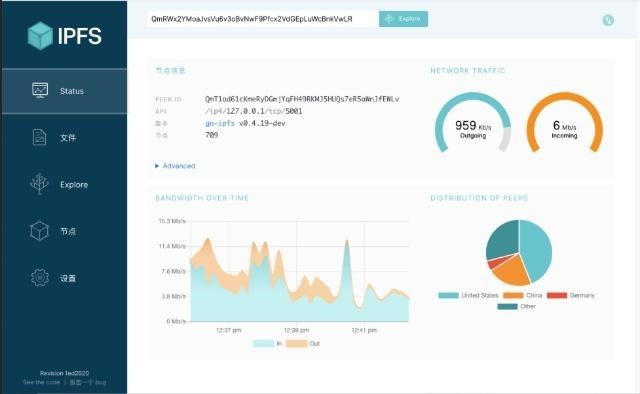Open the See the code link

coord(41,383)
